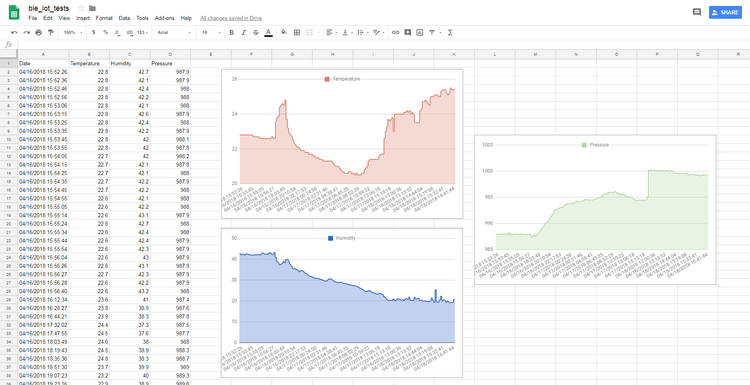Open 'All changes saved in Drive' link
Screen dimensions: 750x385
pos(231,18)
